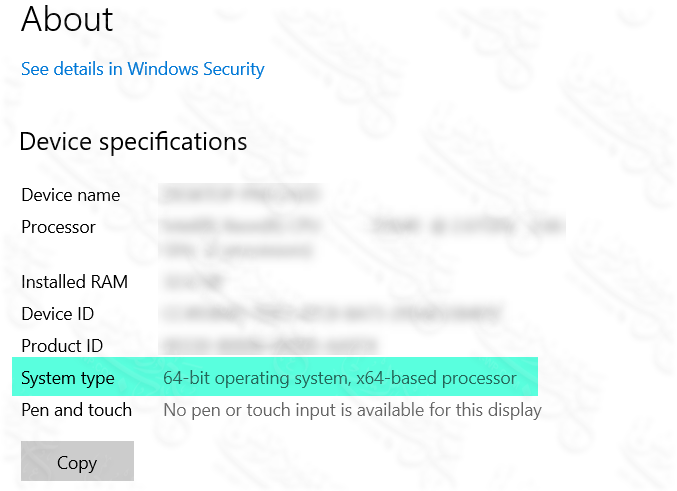Click the "64-bit operating system" text
677x491 pixels.
pos(254,378)
